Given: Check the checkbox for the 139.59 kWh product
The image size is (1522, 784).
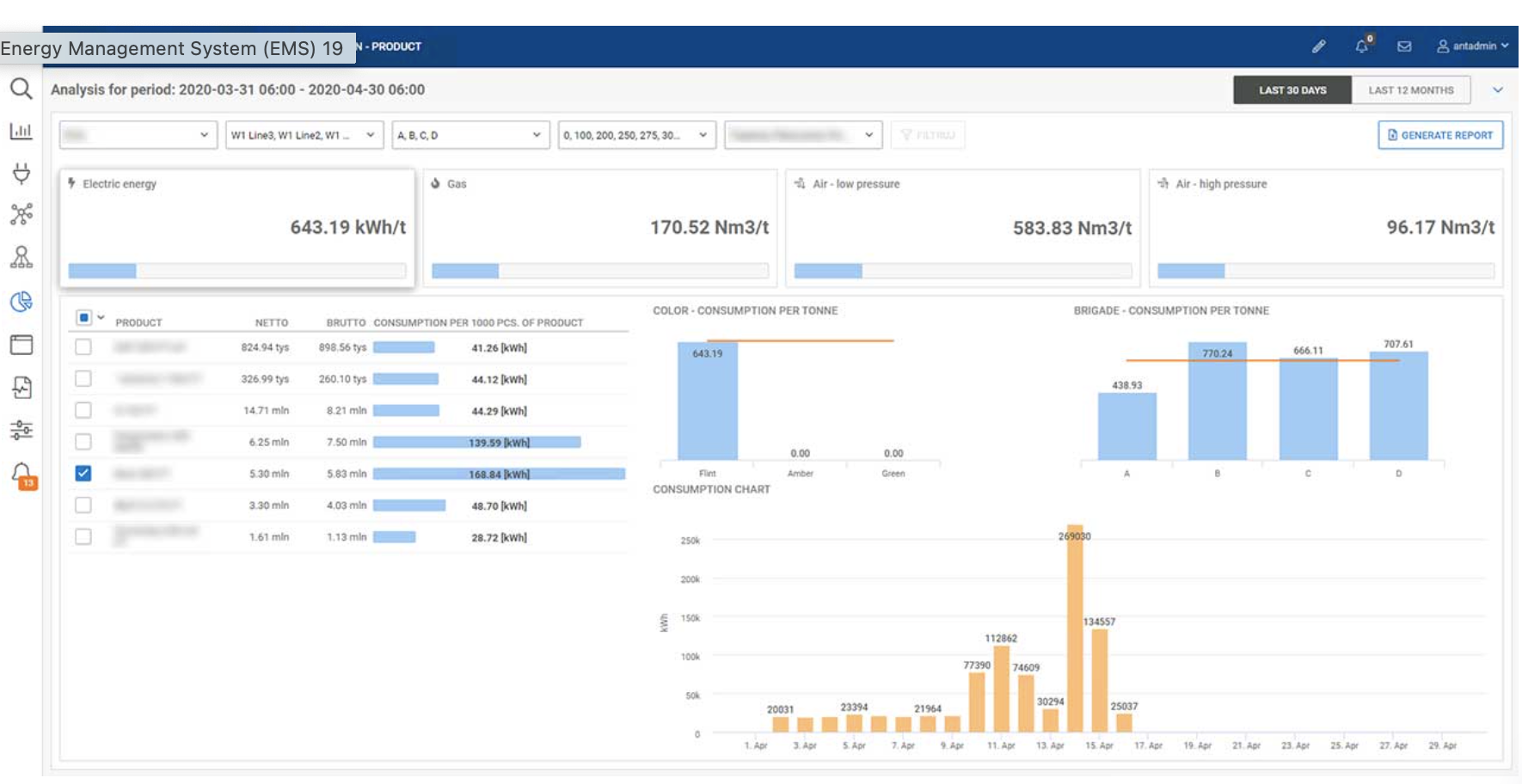Looking at the screenshot, I should point(83,442).
